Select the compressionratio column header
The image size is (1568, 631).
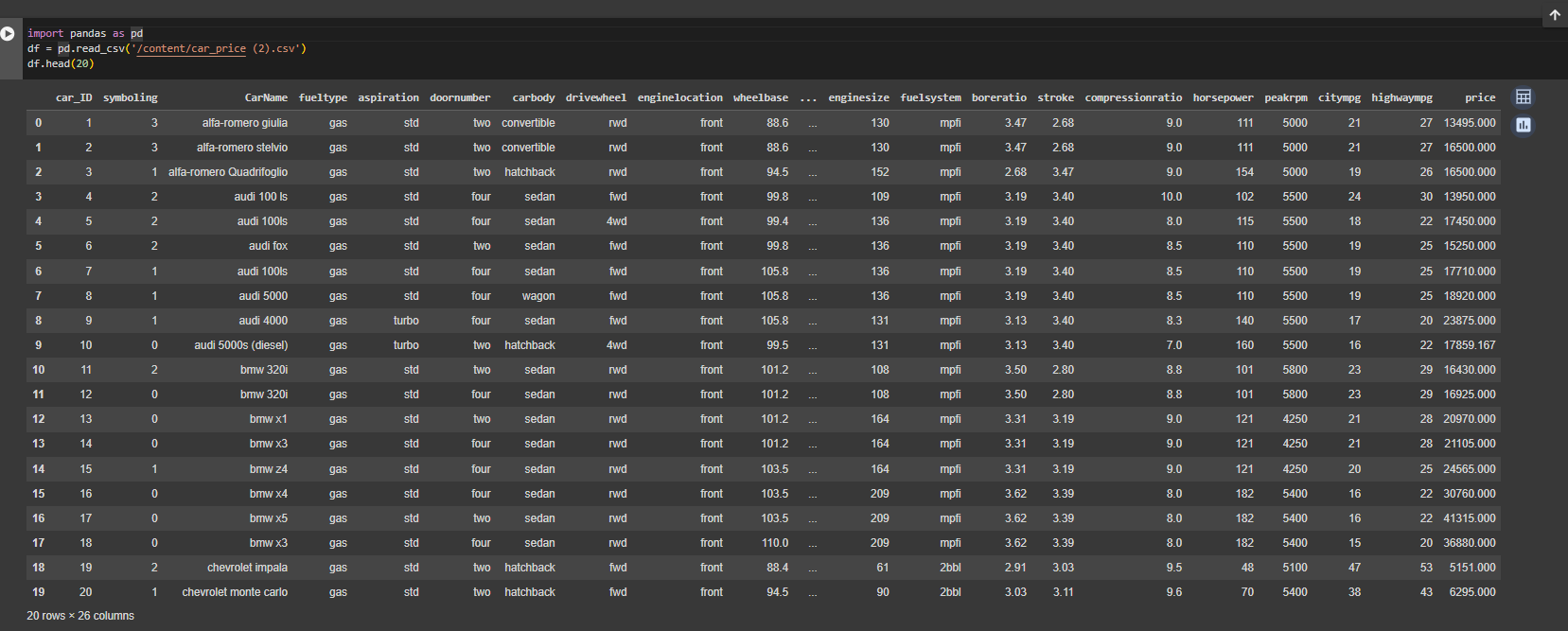point(1134,97)
